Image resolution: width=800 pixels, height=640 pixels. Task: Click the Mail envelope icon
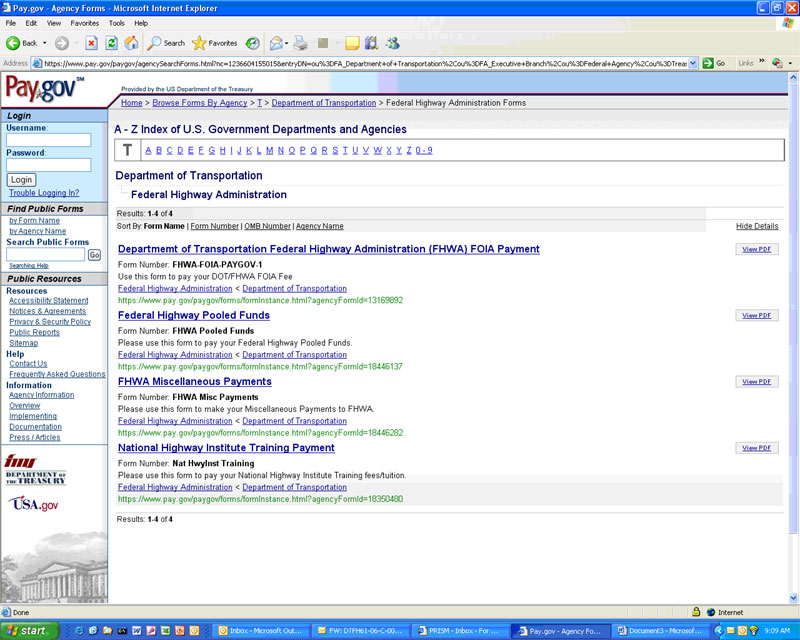click(276, 43)
